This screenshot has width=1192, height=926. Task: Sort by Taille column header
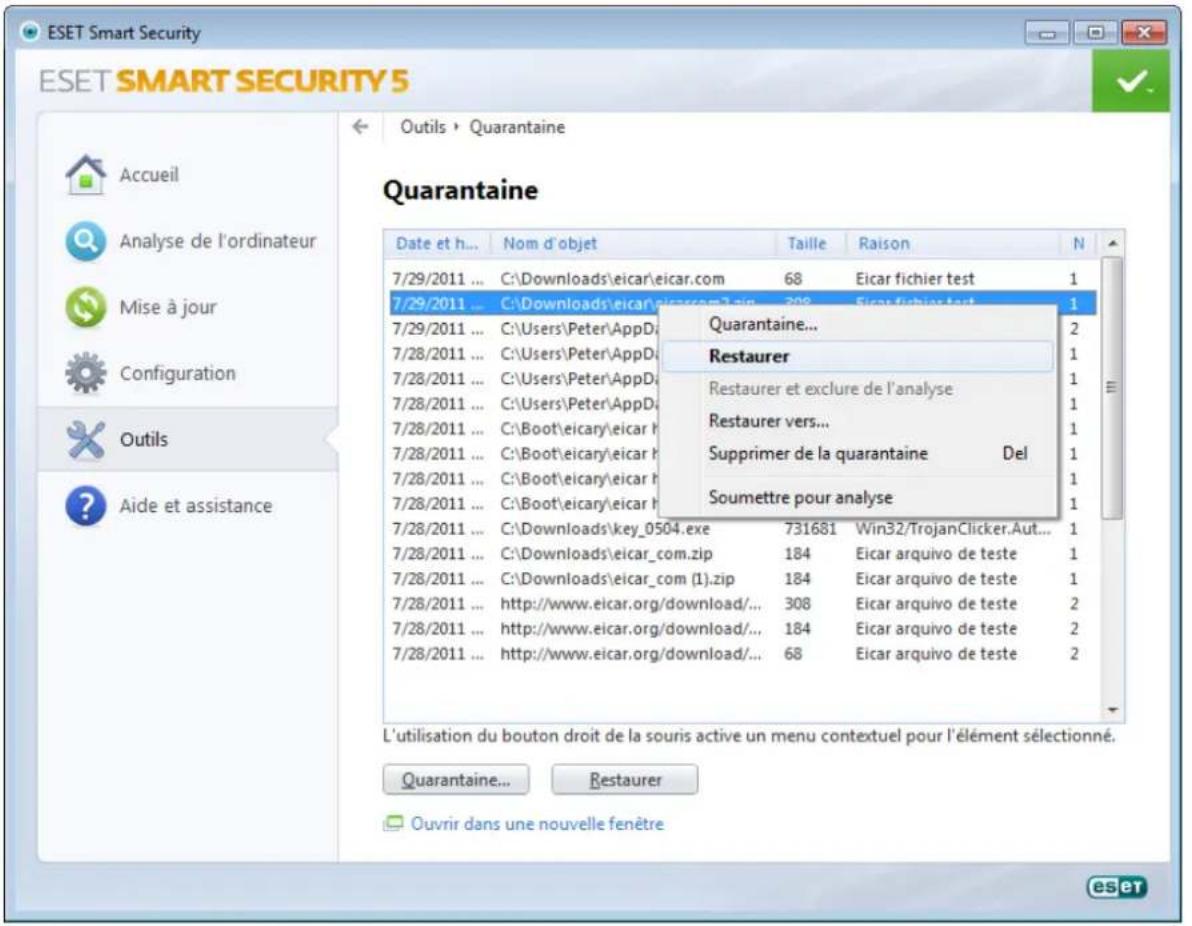coord(812,243)
